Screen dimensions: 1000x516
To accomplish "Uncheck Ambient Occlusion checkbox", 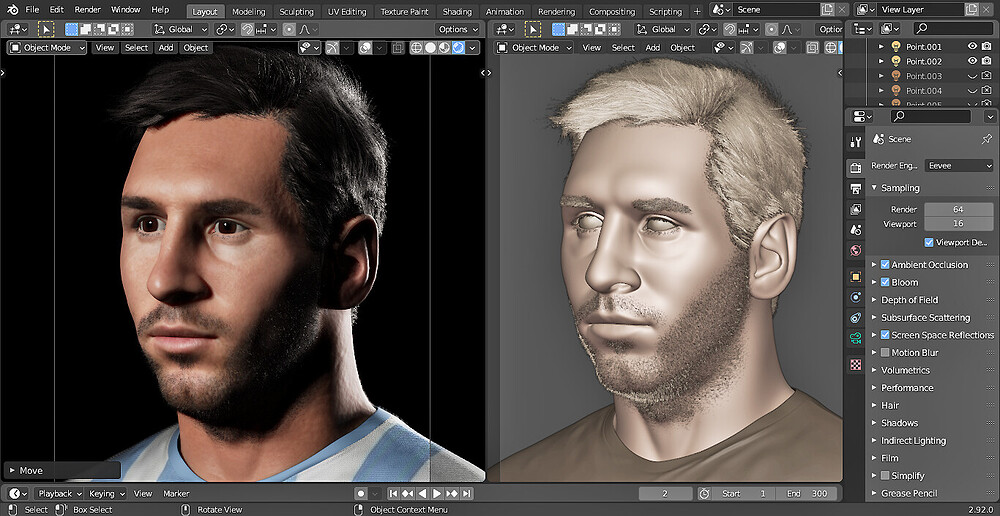I will tap(885, 265).
